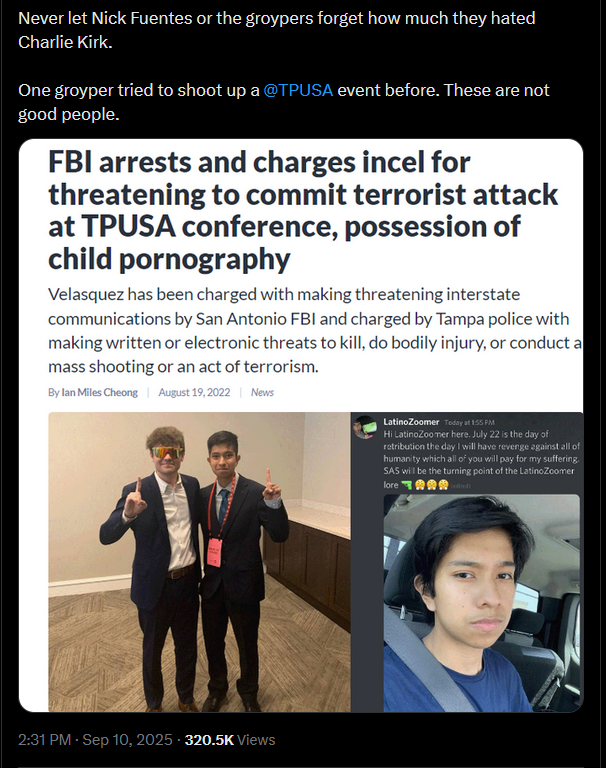Screen dimensions: 606x768
Task: Open the car selfie photo
Action: point(482,603)
